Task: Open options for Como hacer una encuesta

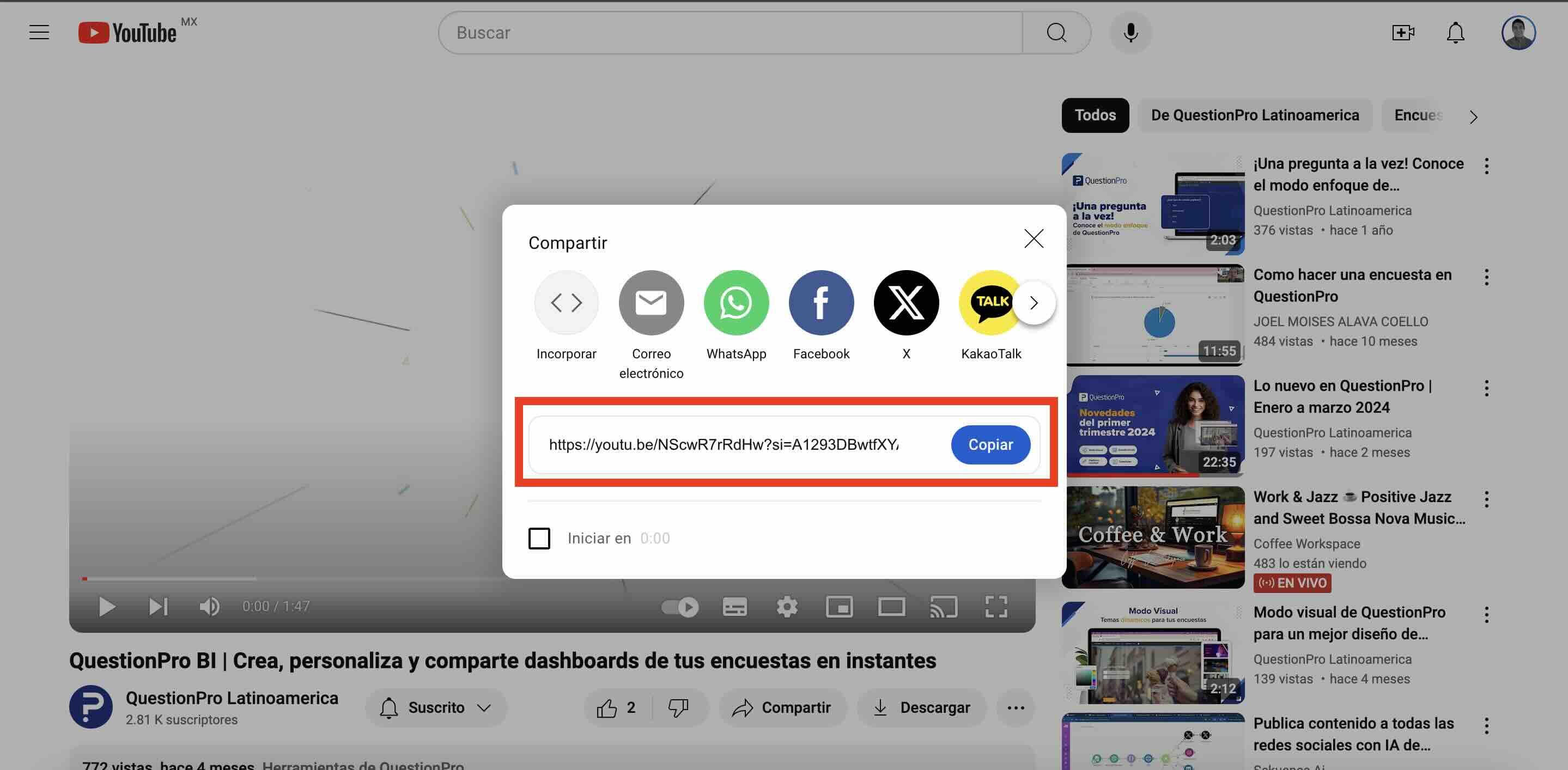Action: [1486, 277]
